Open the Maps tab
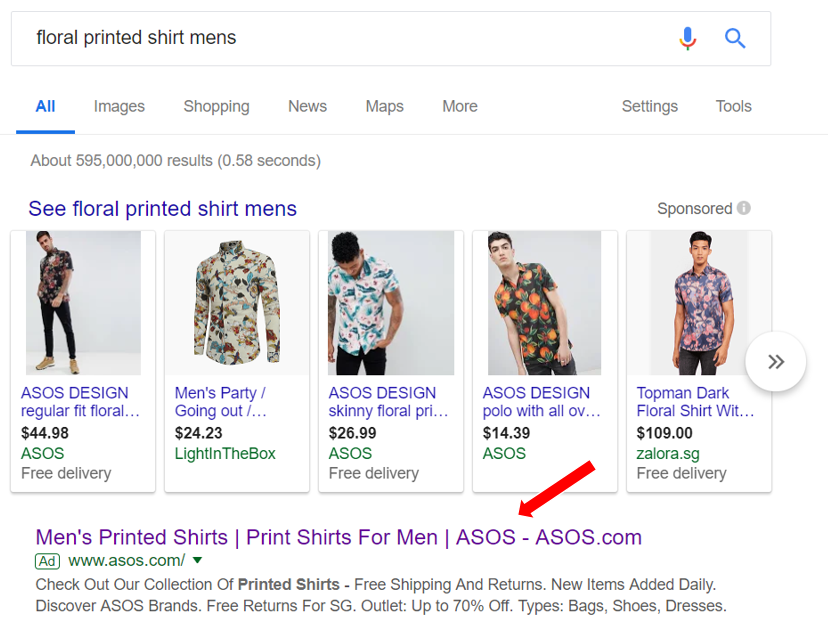The width and height of the screenshot is (828, 637). (385, 106)
